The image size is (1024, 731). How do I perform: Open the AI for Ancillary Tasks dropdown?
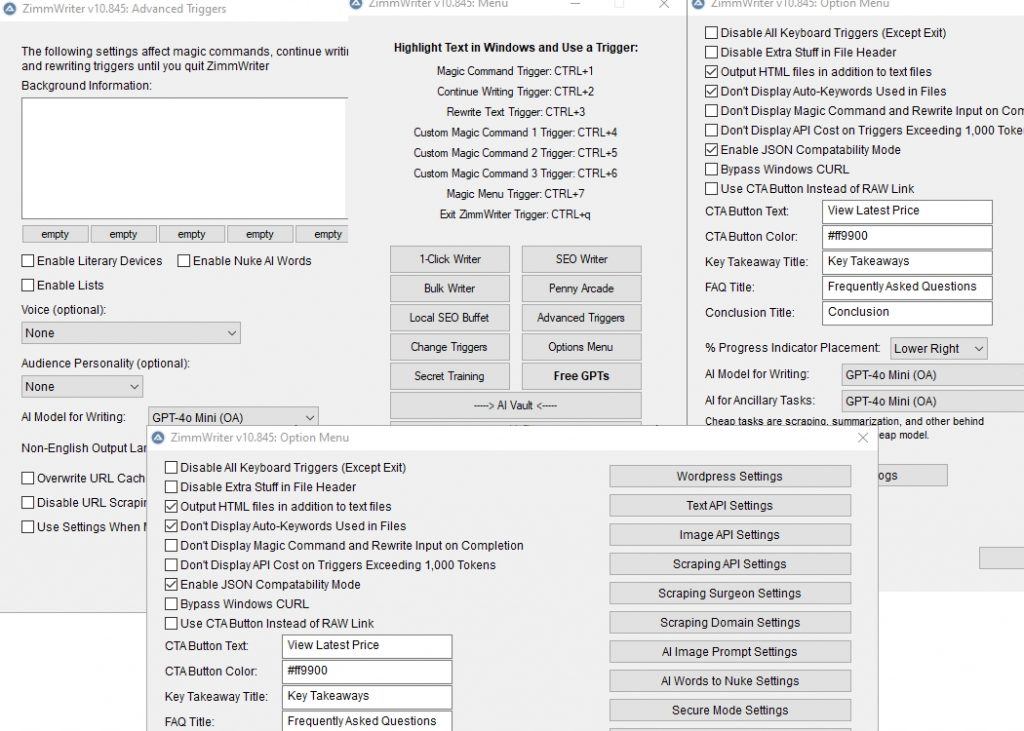click(930, 401)
